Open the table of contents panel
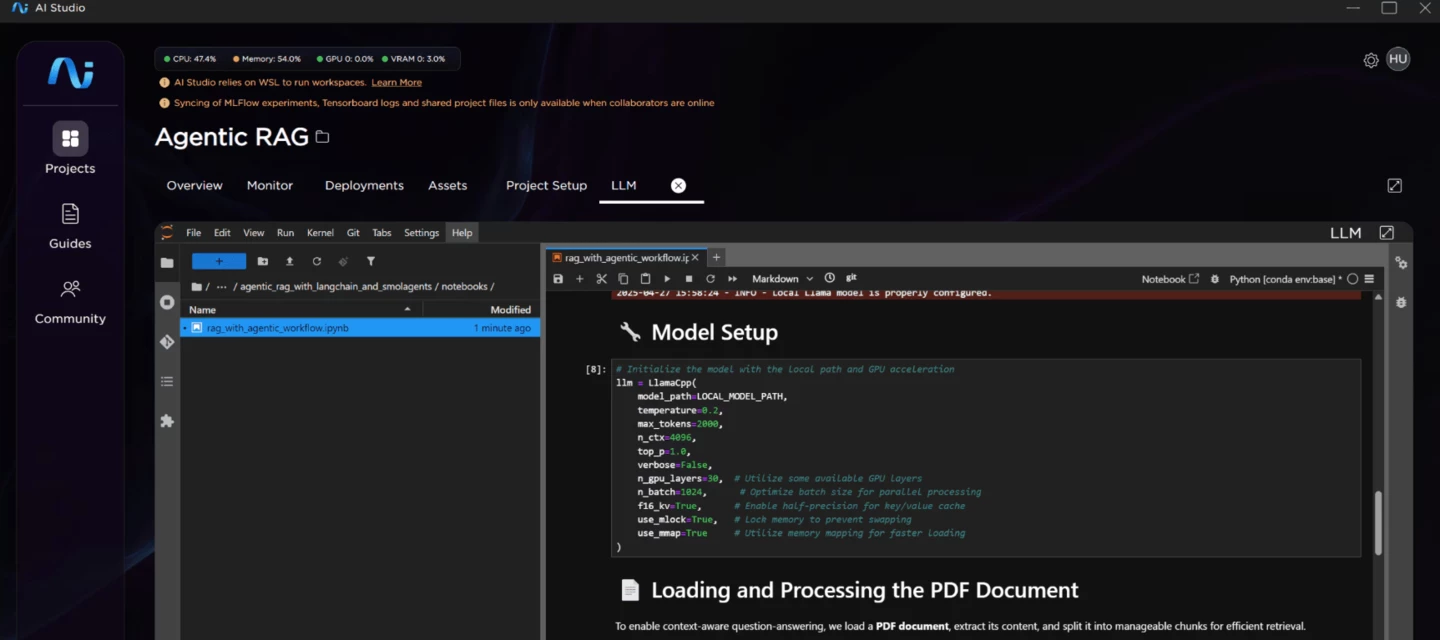Viewport: 1440px width, 640px height. [167, 381]
